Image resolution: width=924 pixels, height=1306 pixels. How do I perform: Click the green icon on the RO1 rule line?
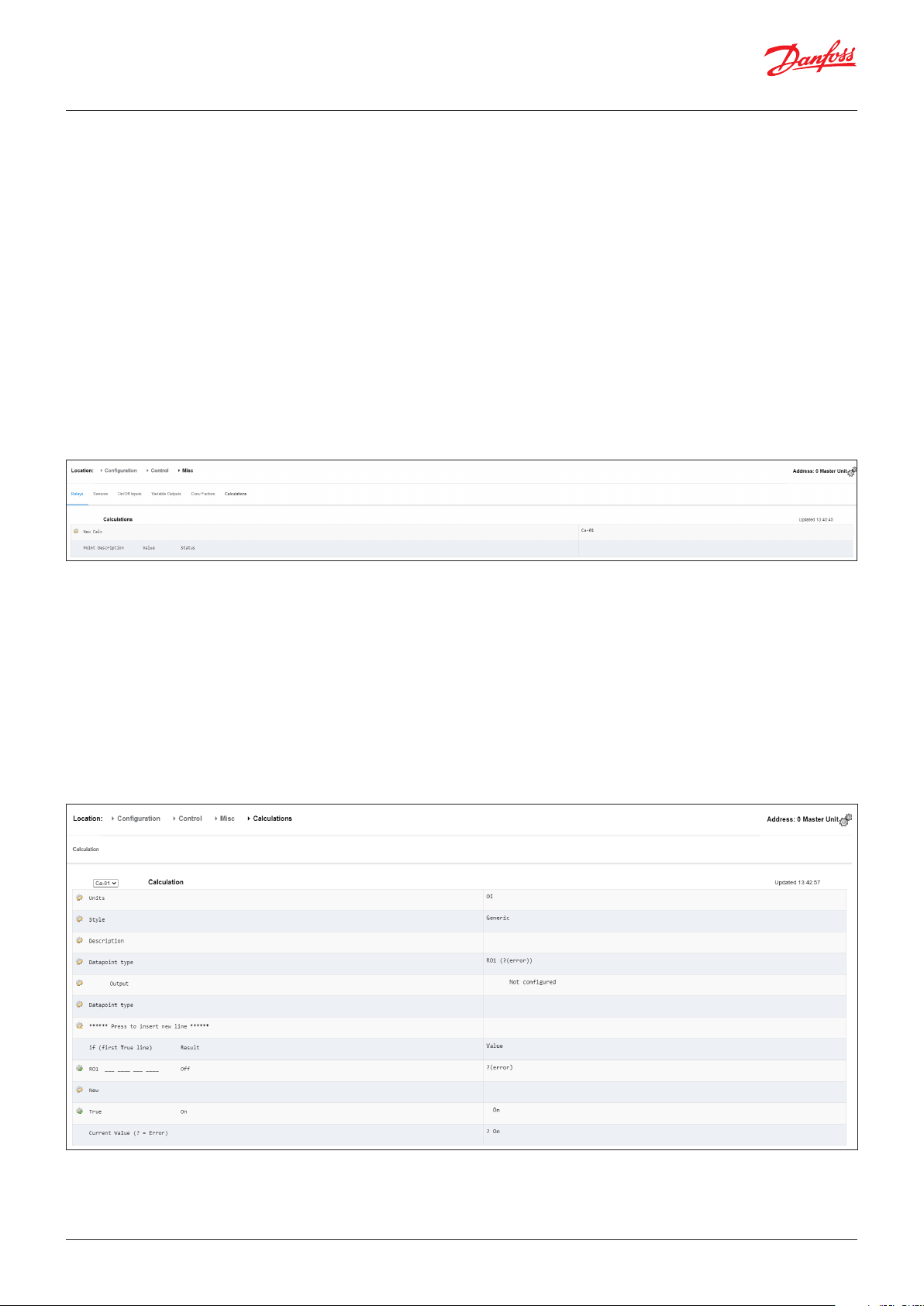[79, 1068]
